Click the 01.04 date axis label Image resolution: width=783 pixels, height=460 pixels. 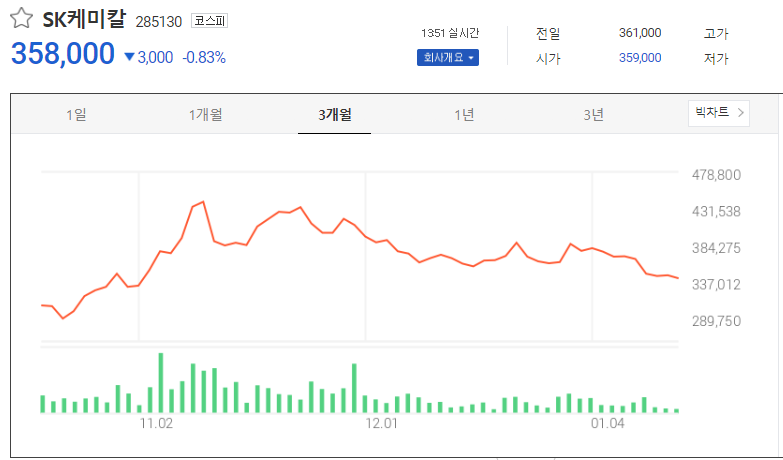[608, 424]
